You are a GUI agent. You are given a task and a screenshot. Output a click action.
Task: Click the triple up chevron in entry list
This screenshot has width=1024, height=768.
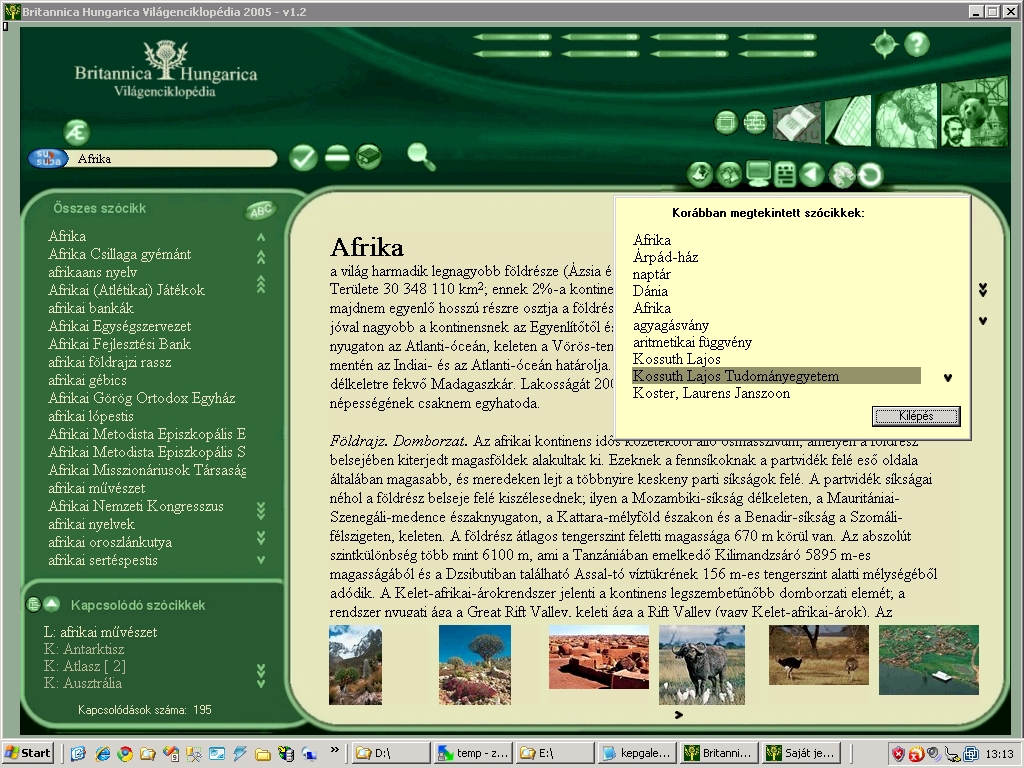tap(261, 284)
